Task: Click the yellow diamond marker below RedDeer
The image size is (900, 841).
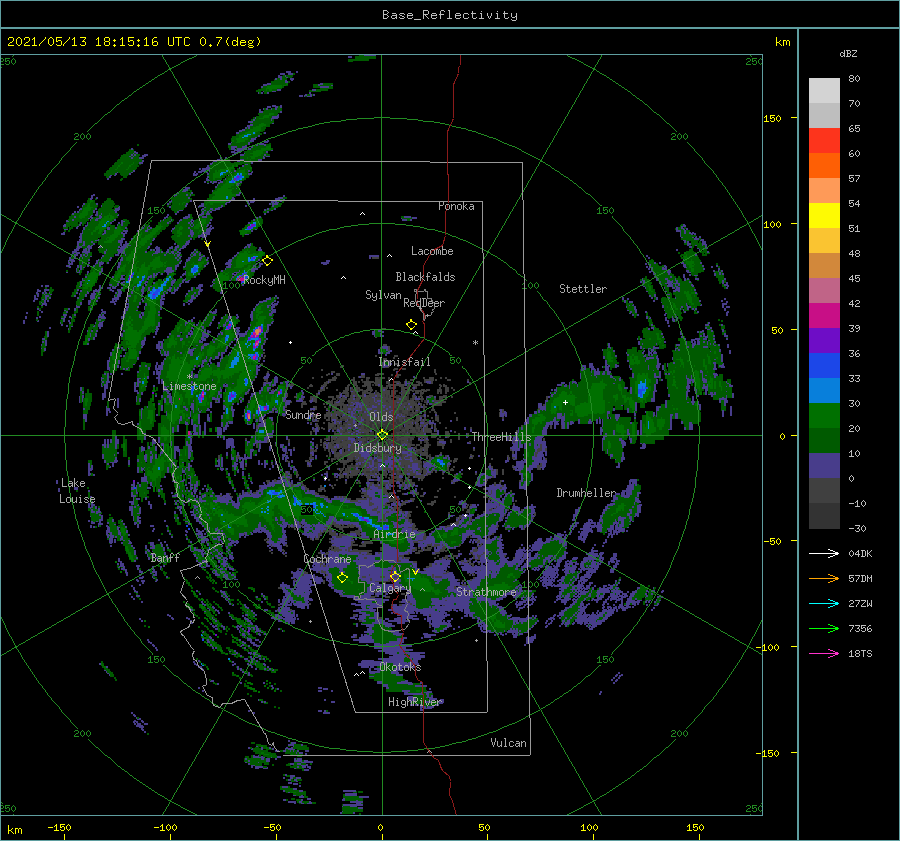Action: [x=412, y=325]
